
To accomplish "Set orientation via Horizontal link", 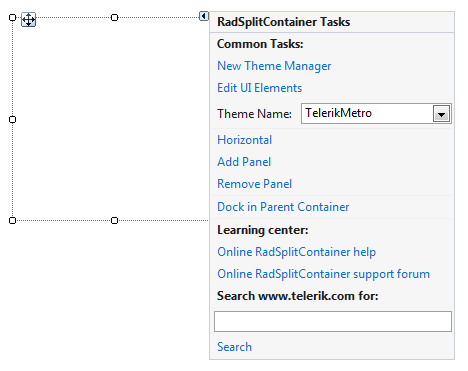I will [x=244, y=140].
